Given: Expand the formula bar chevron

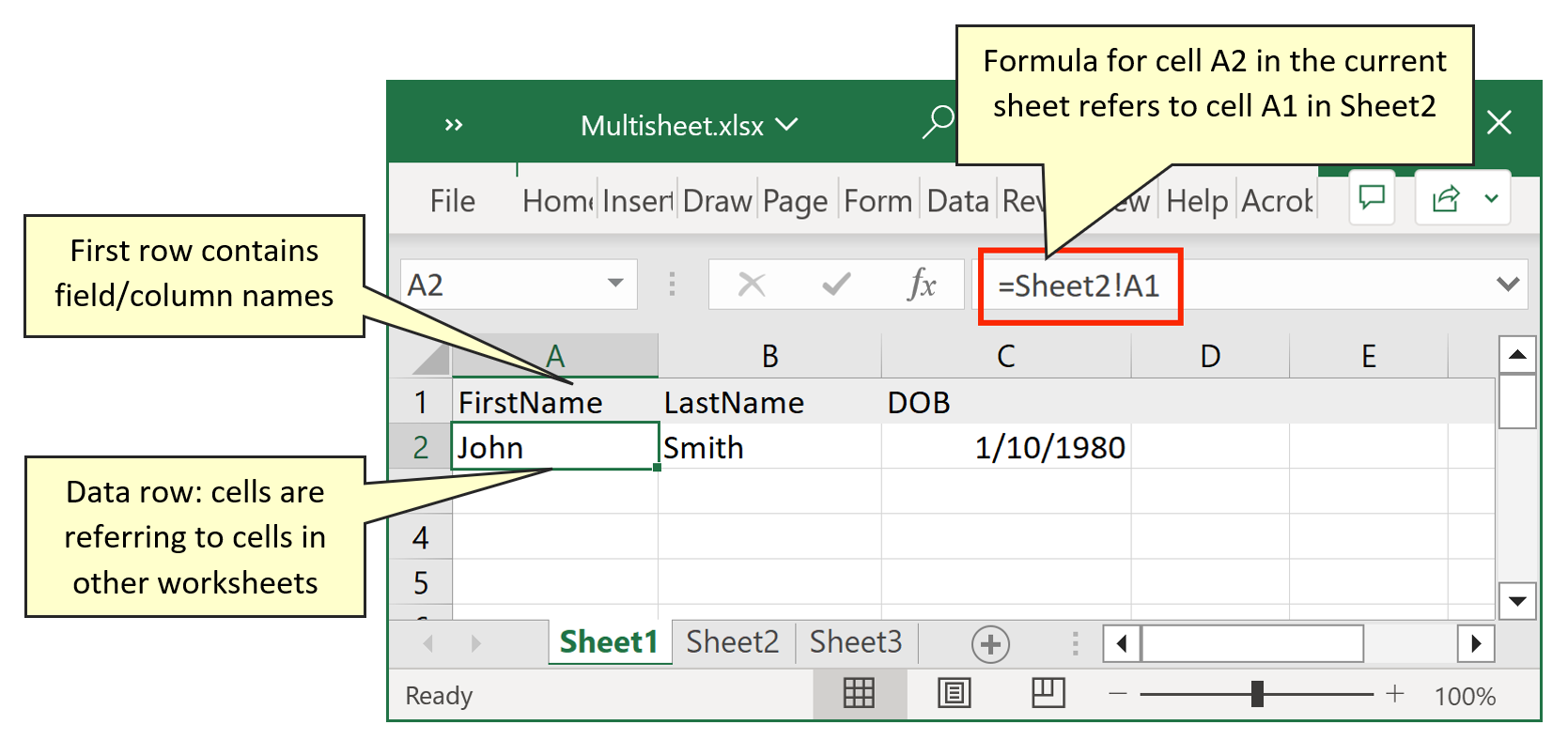Looking at the screenshot, I should (1508, 284).
